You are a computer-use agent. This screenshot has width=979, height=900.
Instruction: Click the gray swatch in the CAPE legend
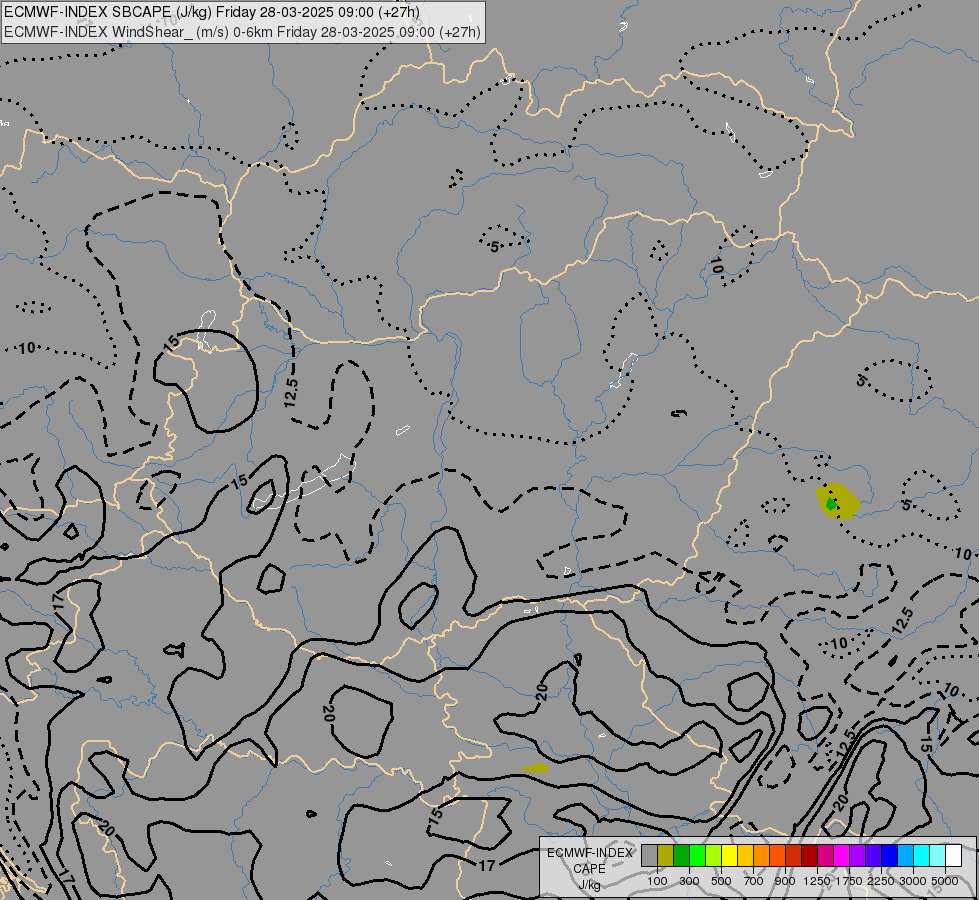649,856
